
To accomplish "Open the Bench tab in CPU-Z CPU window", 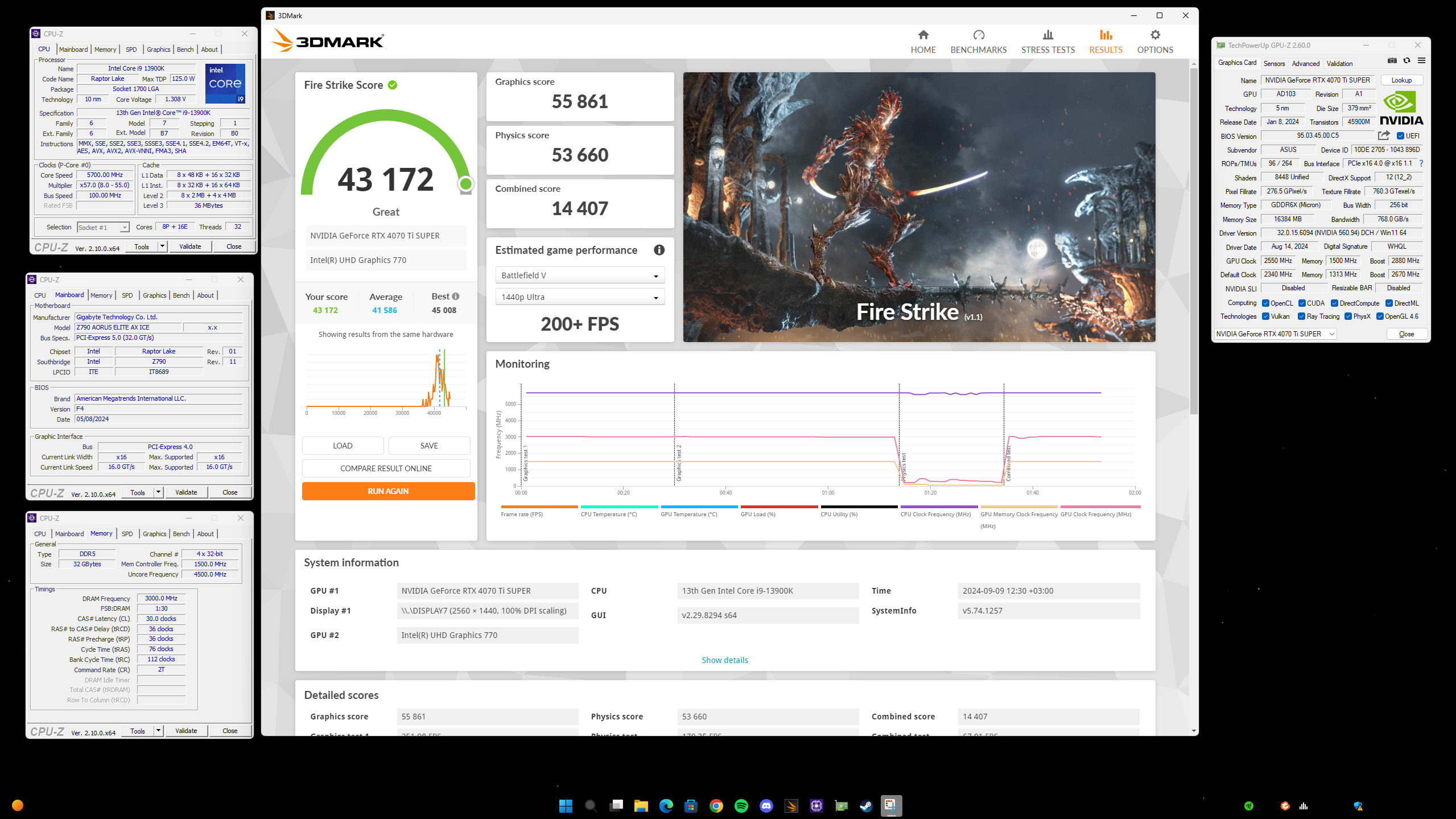I will coord(185,50).
